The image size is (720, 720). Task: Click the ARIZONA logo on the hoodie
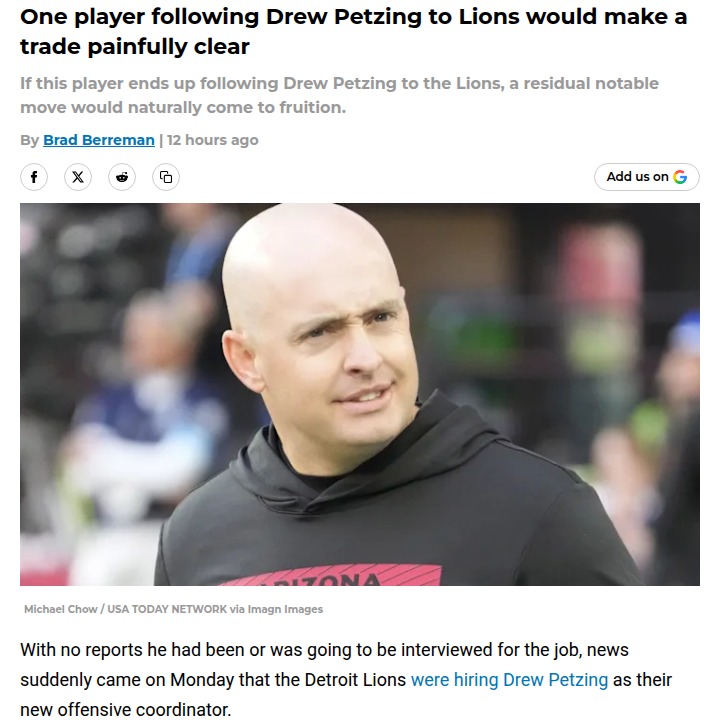tap(331, 576)
